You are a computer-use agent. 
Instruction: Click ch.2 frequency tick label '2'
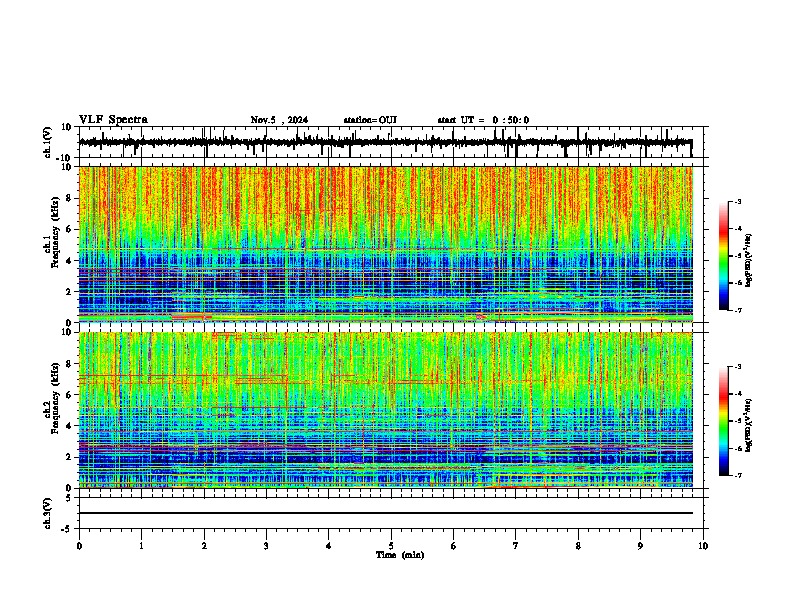pos(69,457)
